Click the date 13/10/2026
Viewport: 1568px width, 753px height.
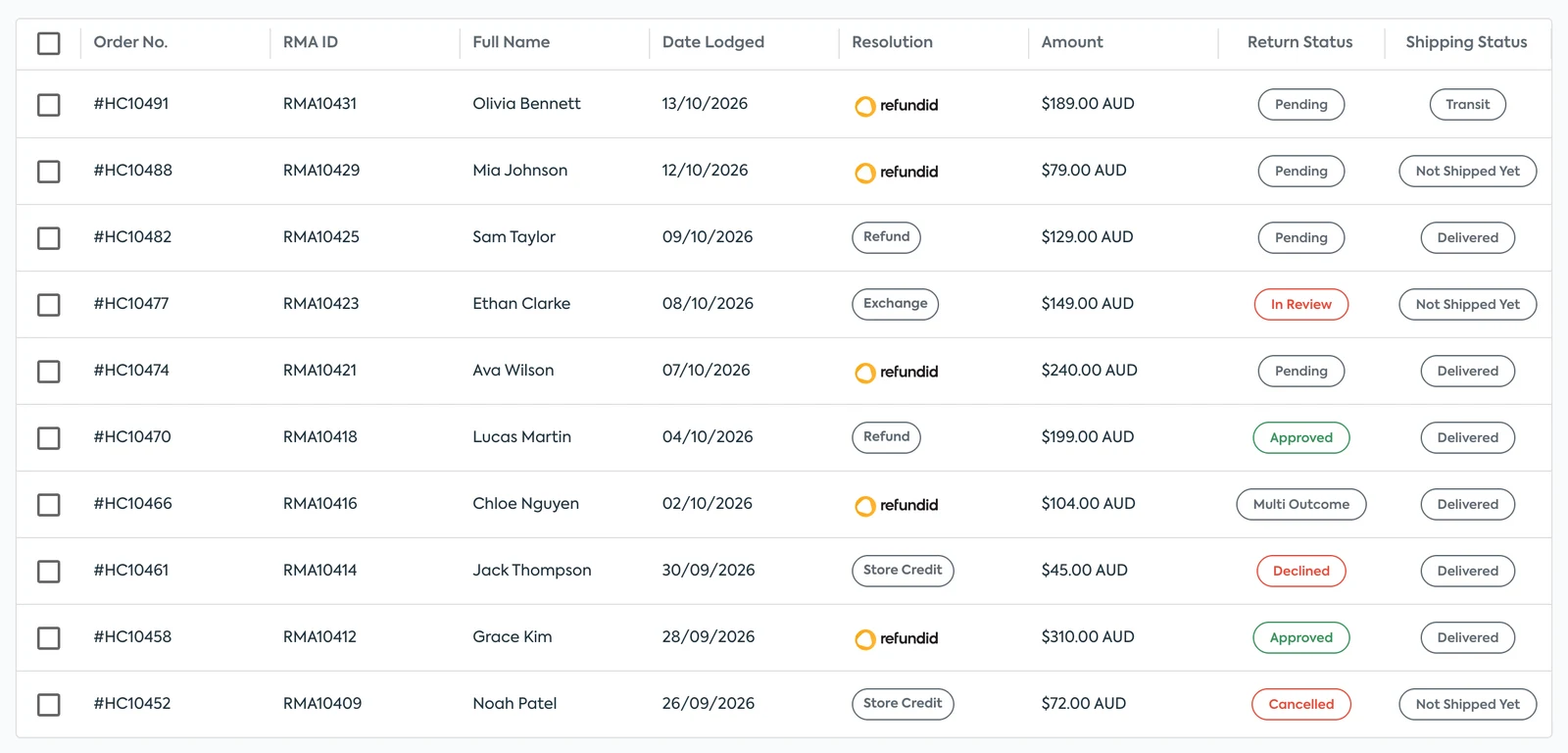tap(705, 104)
